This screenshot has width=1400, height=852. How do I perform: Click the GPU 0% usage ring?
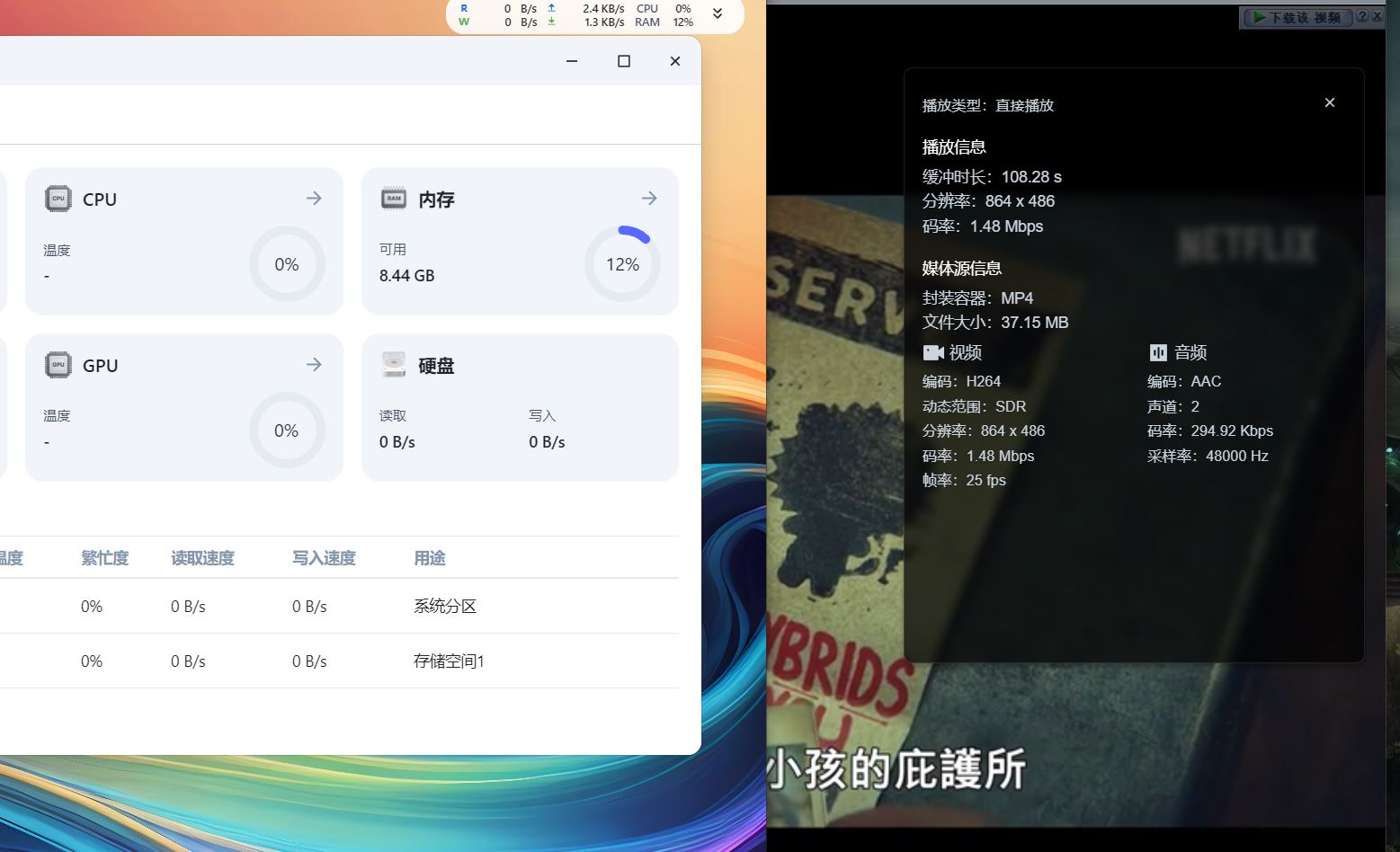tap(287, 430)
